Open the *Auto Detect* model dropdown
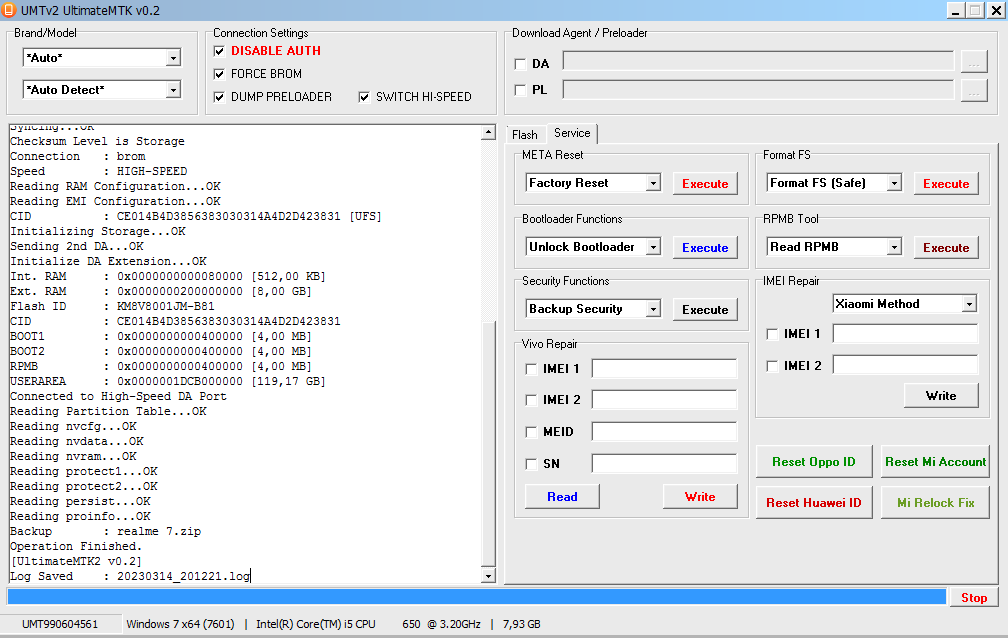Viewport: 1008px width, 638px height. 173,90
